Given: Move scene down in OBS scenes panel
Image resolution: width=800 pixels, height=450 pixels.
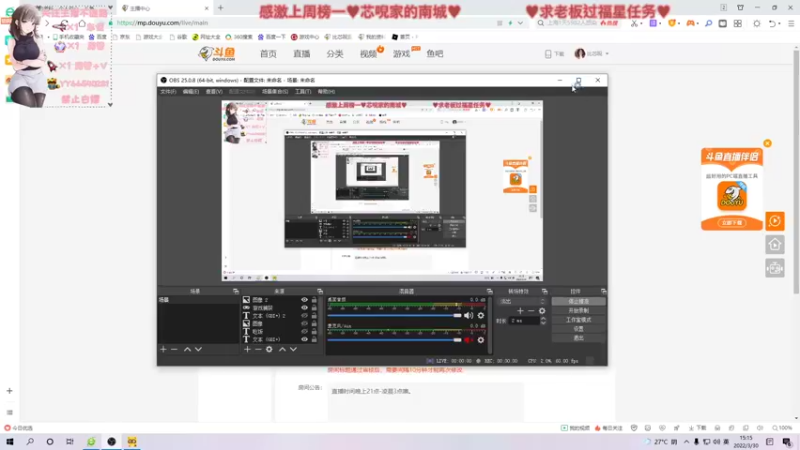Looking at the screenshot, I should point(198,349).
